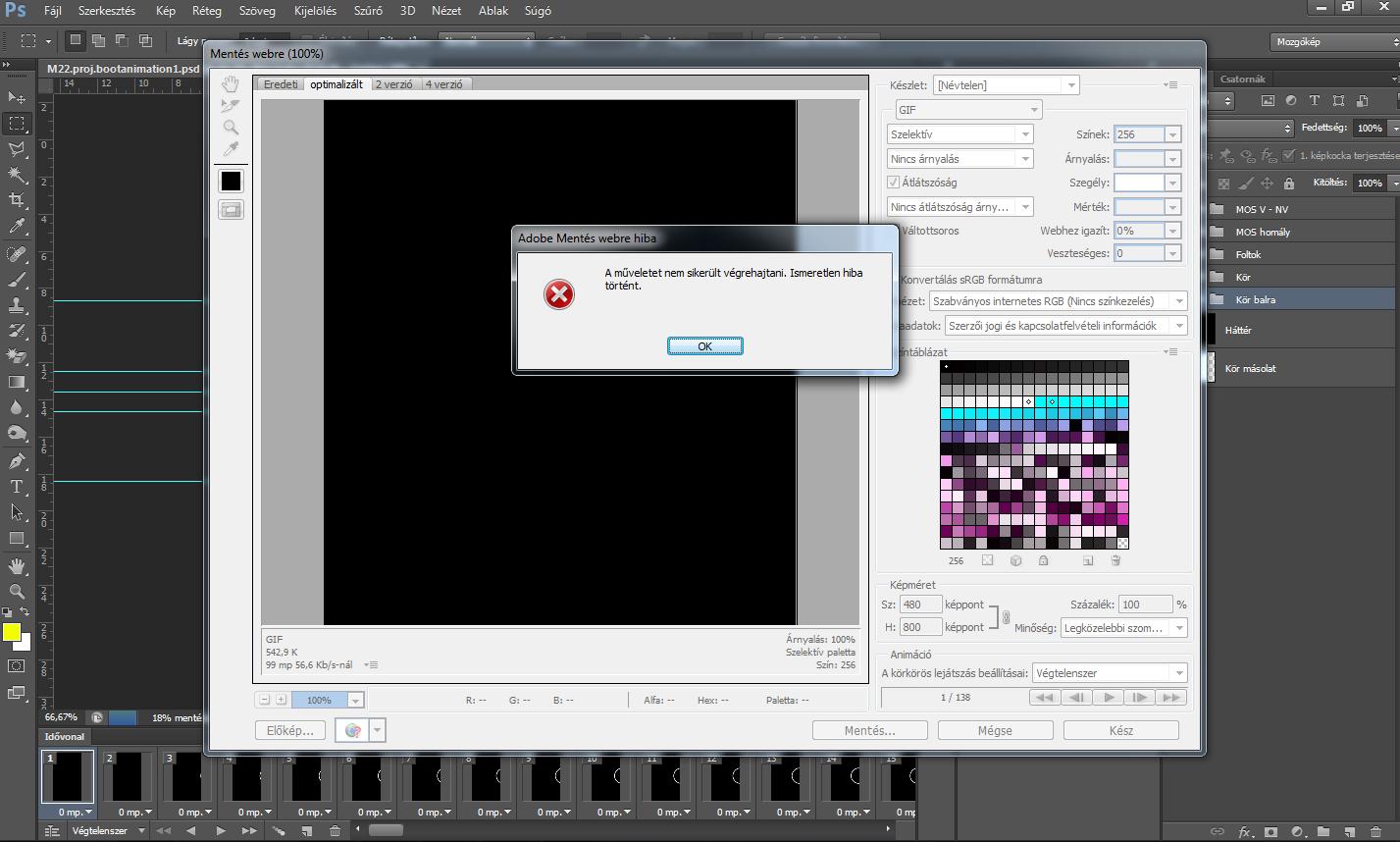This screenshot has width=1400, height=842.
Task: Select the Slice Select tool in dialog
Action: click(231, 106)
